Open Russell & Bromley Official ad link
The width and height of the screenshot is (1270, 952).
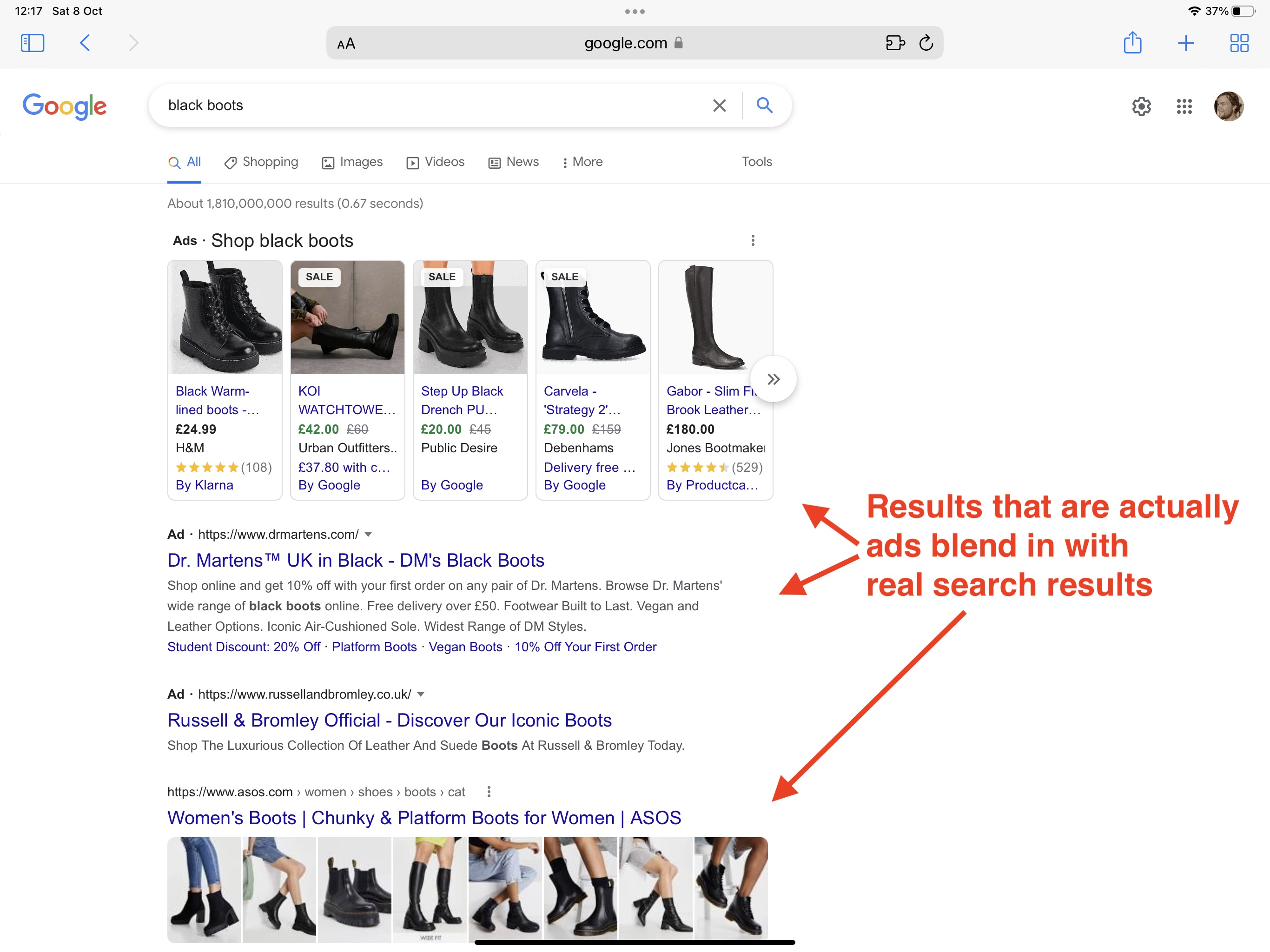[x=389, y=721]
